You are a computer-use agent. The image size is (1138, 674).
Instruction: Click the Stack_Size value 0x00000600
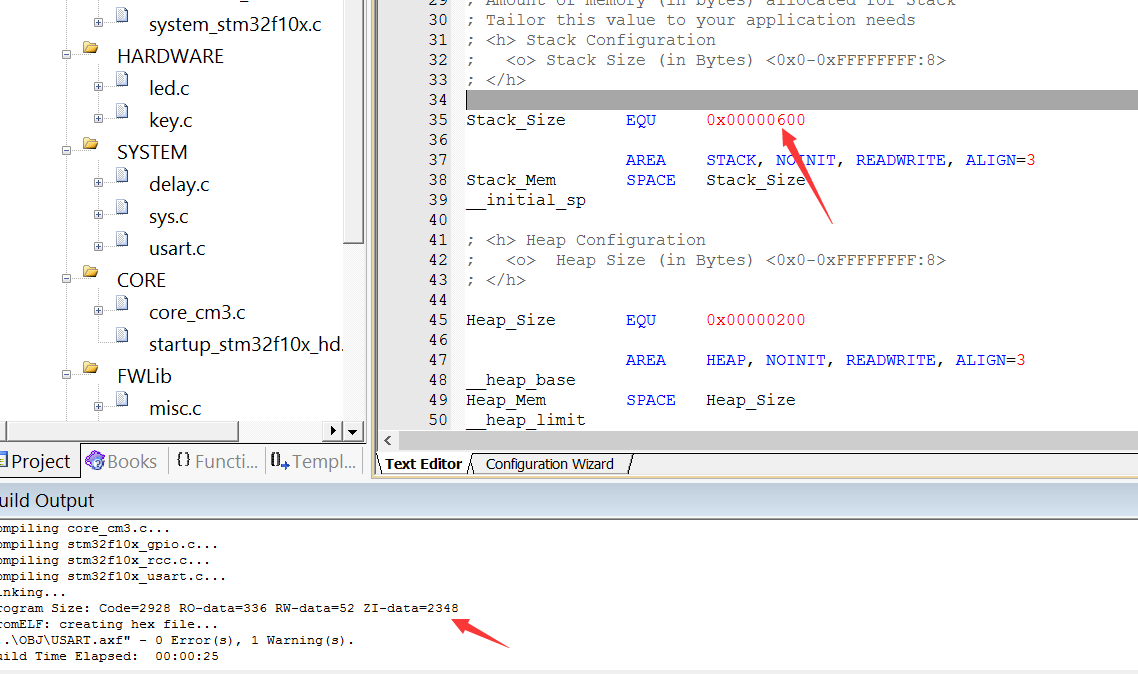(756, 120)
